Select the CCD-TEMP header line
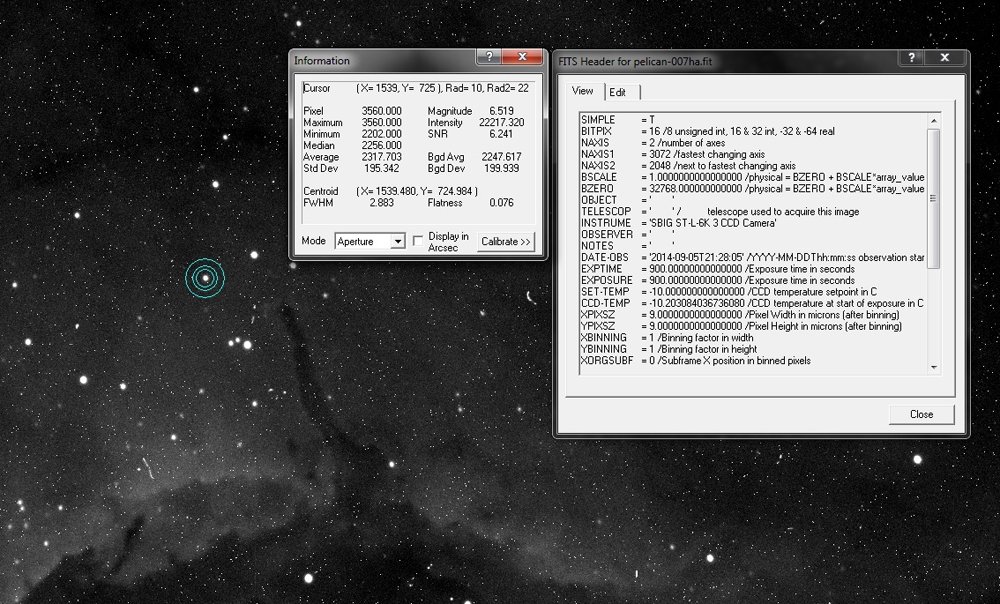Screen dimensions: 1000x604 click(x=753, y=304)
